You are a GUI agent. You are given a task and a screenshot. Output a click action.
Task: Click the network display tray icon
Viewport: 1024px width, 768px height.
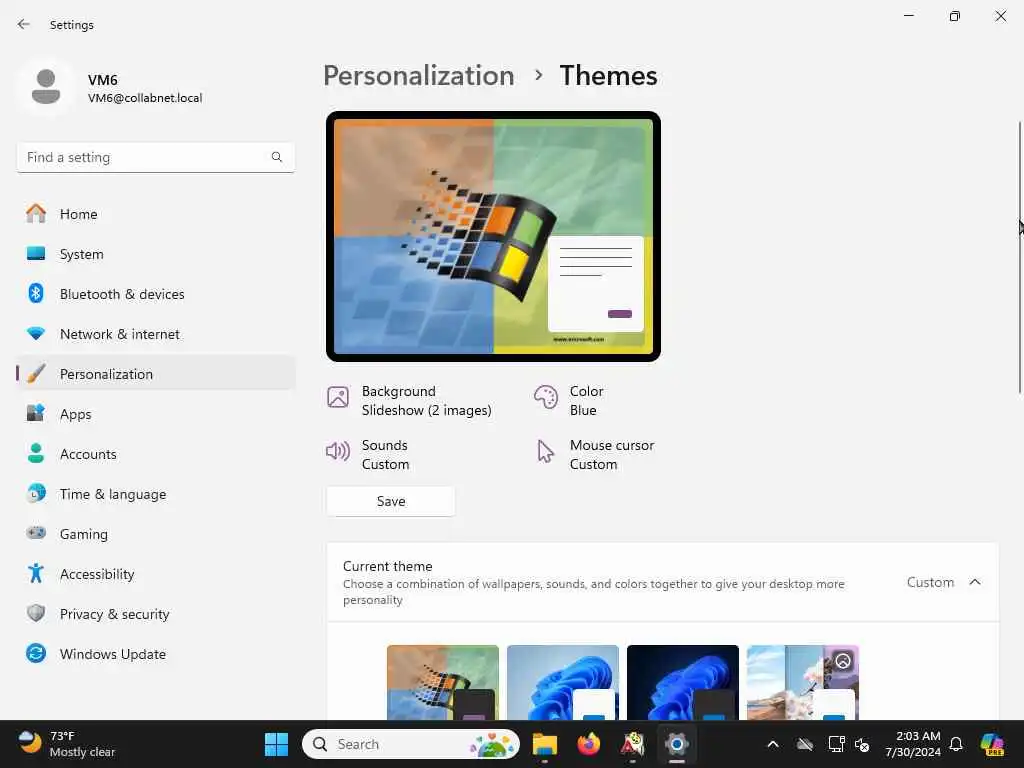pos(836,744)
